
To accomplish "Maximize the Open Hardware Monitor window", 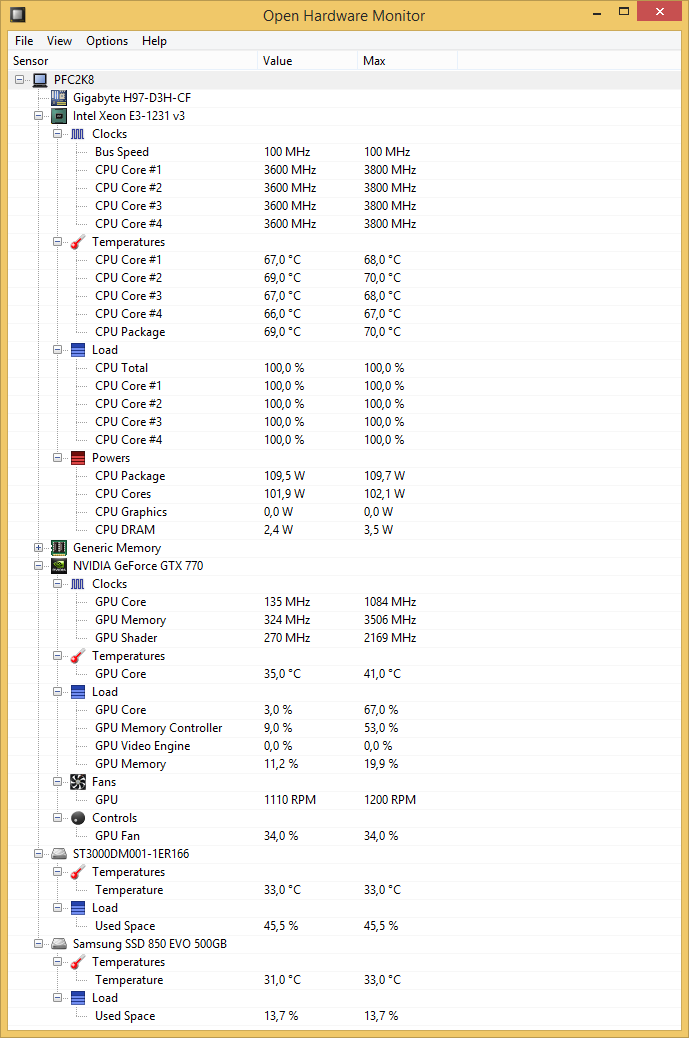I will (623, 12).
